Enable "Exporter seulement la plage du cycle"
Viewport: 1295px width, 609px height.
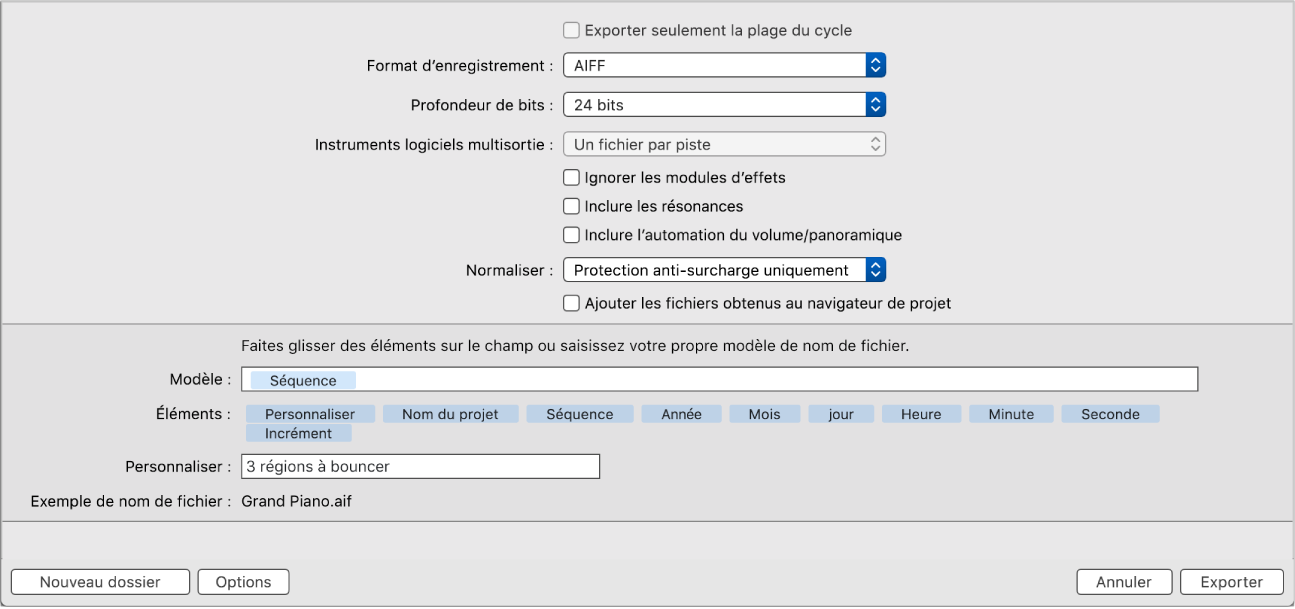(571, 30)
